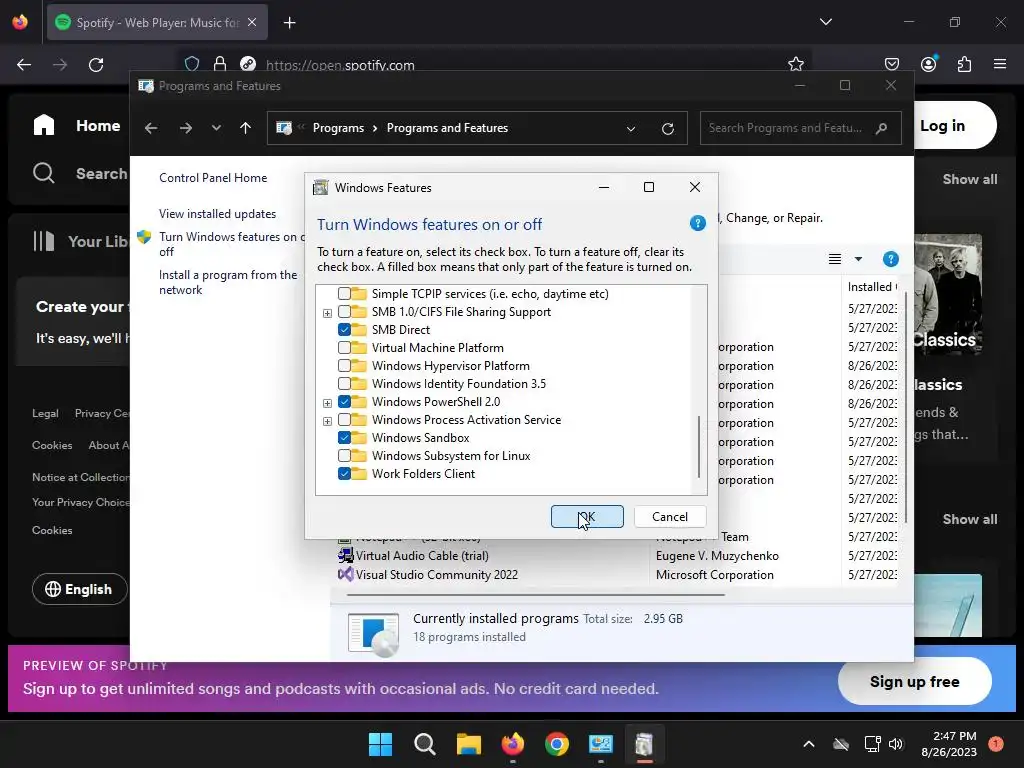
Task: Expand SMB 1.0/CIFS File Sharing Support node
Action: point(327,313)
